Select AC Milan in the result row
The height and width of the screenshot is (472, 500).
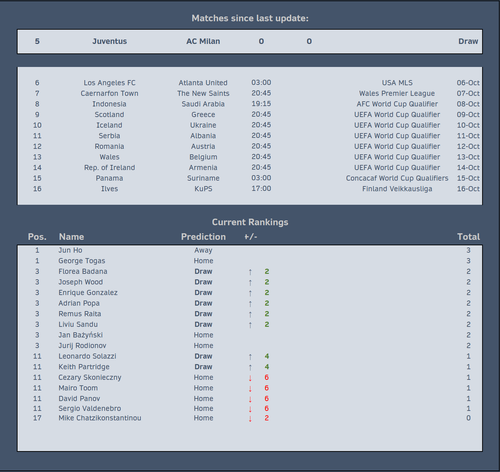tap(203, 41)
